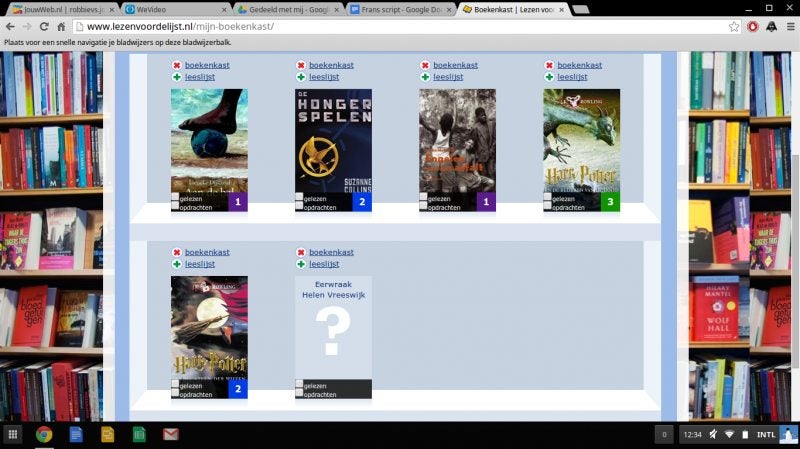Screen dimensions: 800x449
Task: Open the browser home page icon
Action: tap(61, 27)
